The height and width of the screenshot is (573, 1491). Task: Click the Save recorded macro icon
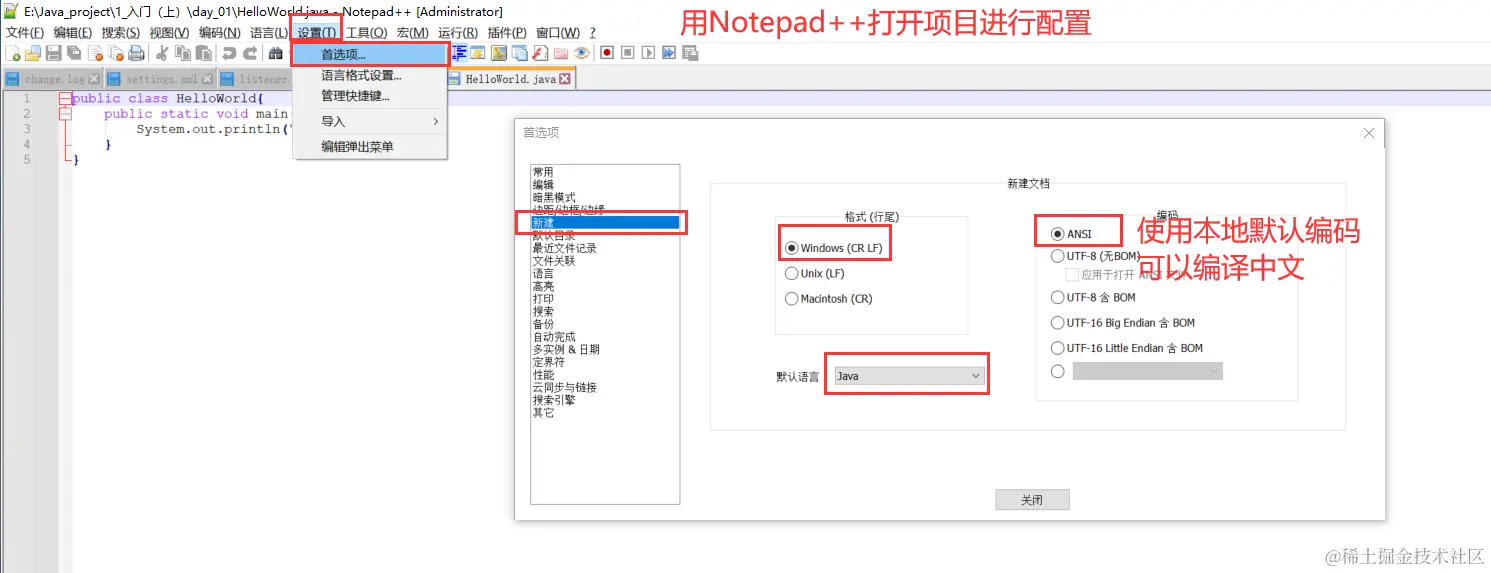pyautogui.click(x=690, y=52)
